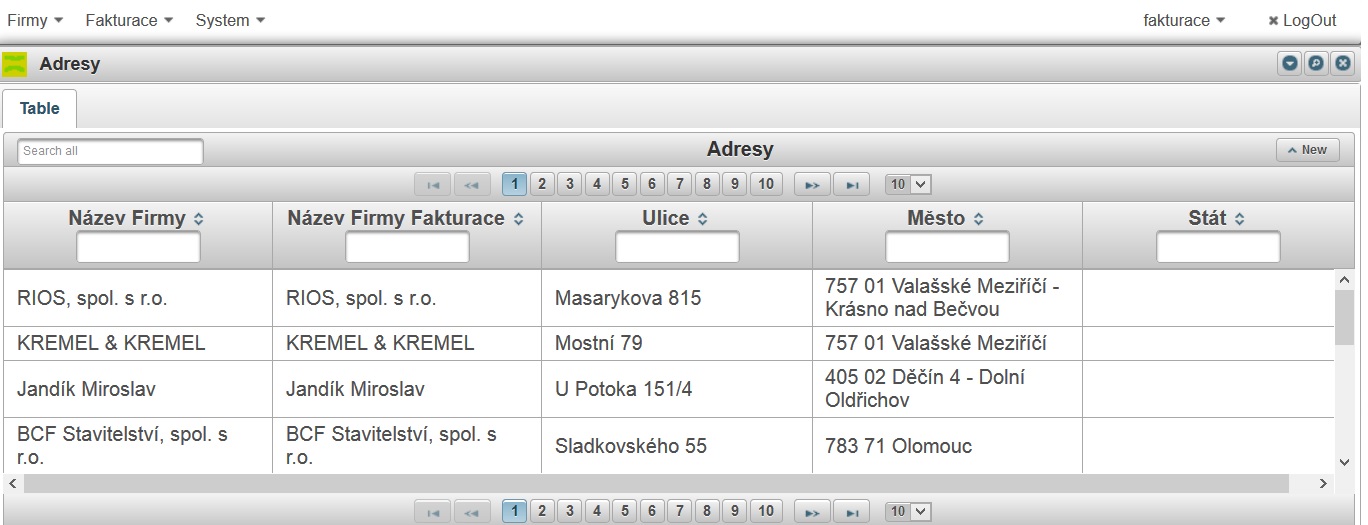Select the Mostní 79 cell
Viewport: 1368px width, 525px height.
click(677, 343)
